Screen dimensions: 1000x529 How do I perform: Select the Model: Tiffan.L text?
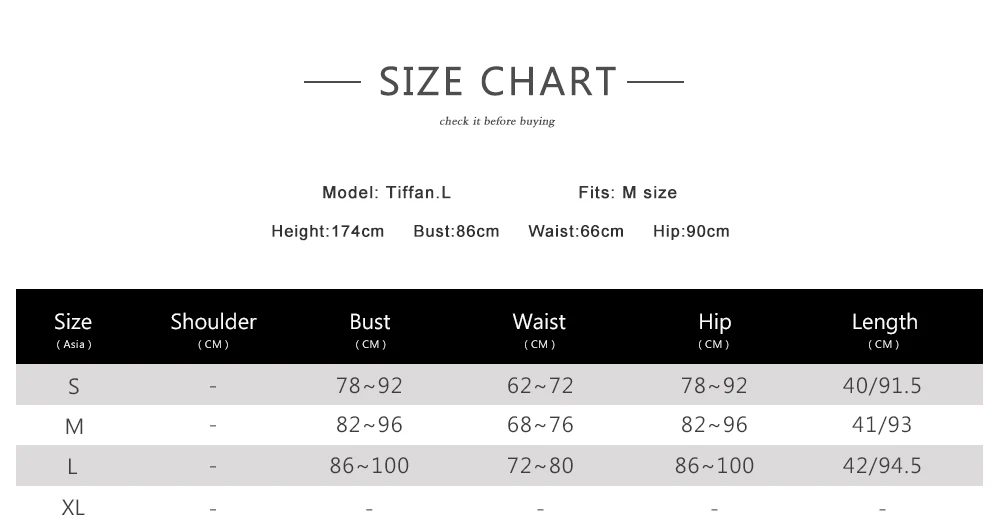(x=386, y=192)
